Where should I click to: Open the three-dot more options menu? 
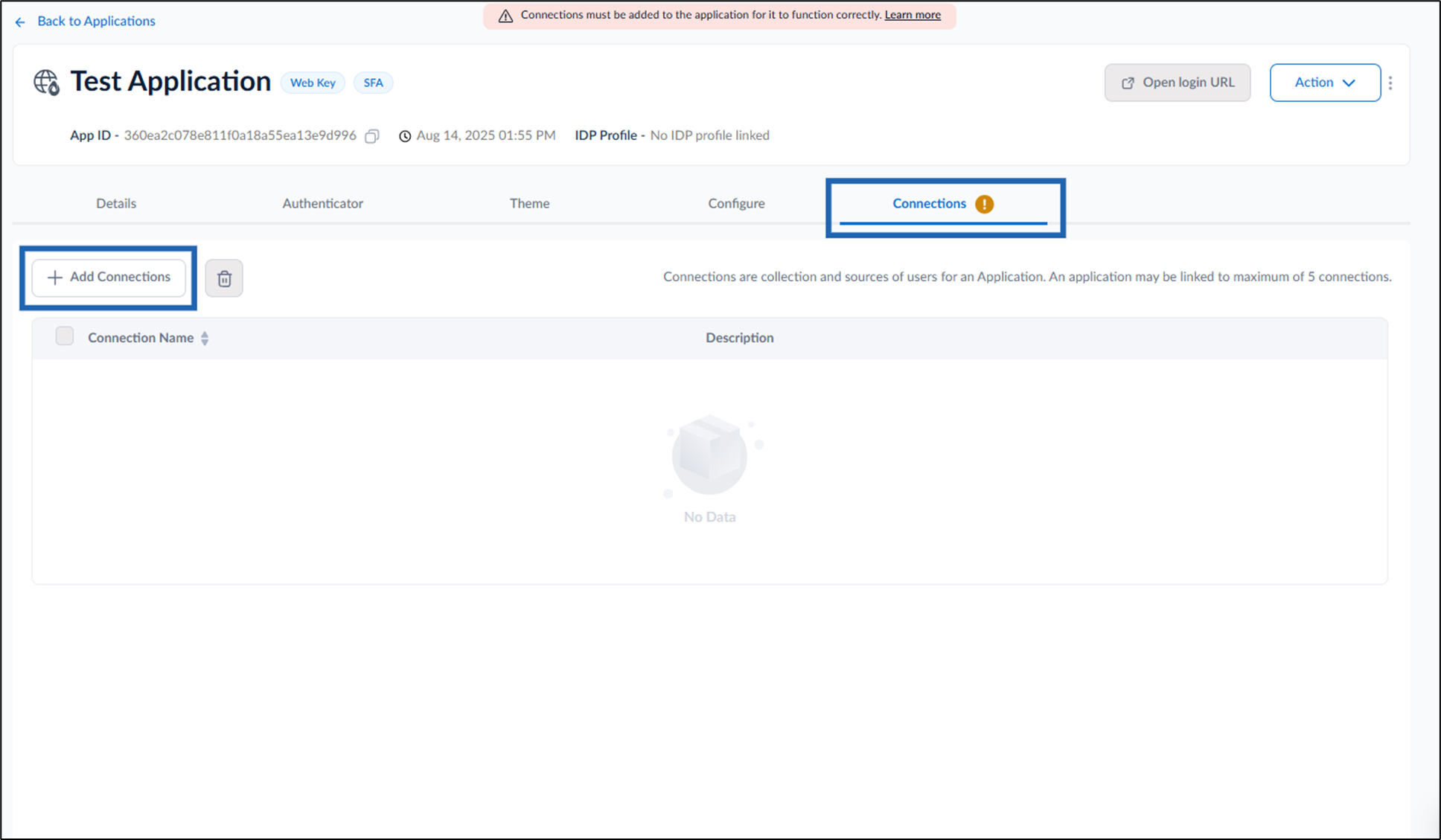(1390, 83)
